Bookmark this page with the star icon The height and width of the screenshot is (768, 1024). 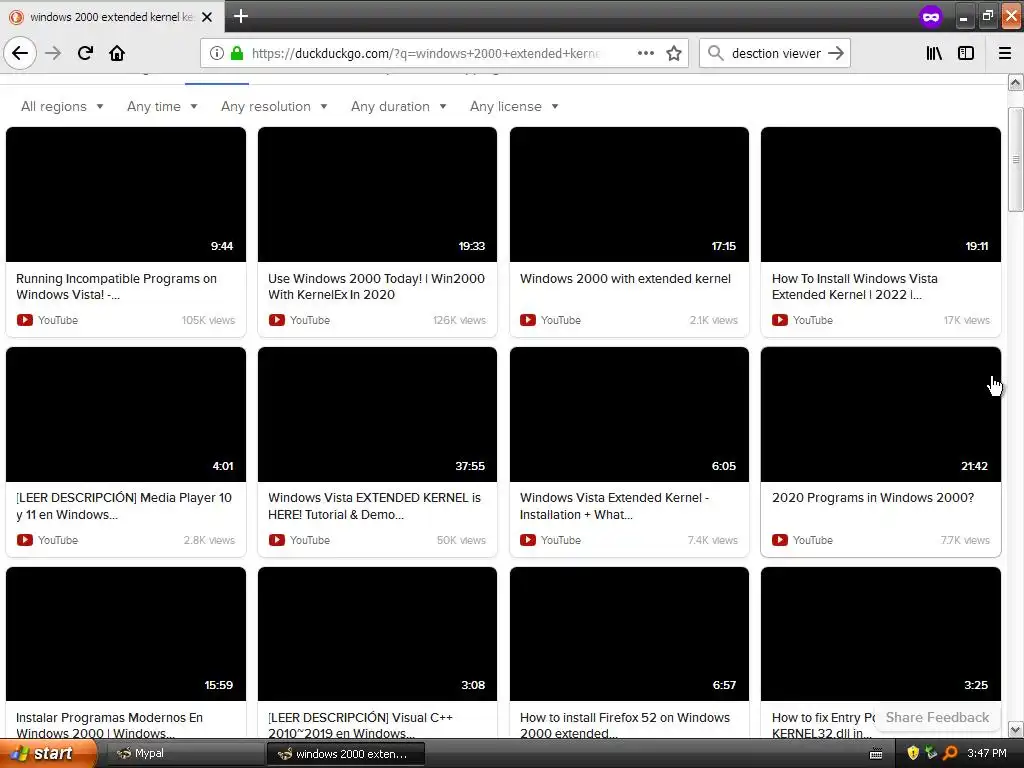point(674,53)
